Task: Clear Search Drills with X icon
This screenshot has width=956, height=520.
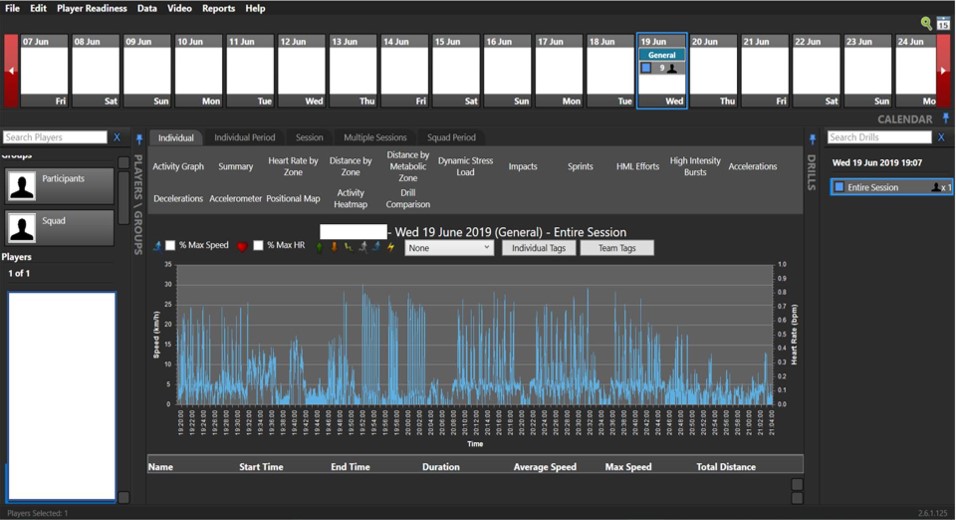Action: [x=941, y=138]
